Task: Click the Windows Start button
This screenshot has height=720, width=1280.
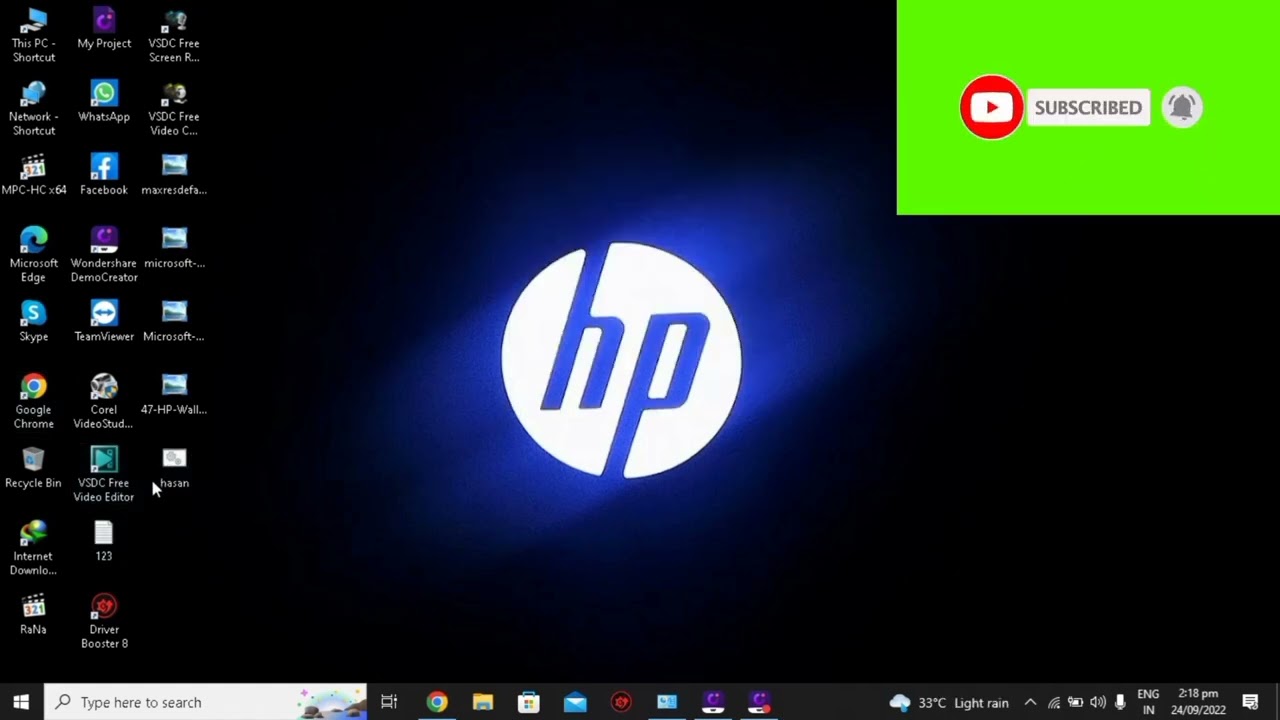Action: click(x=21, y=702)
